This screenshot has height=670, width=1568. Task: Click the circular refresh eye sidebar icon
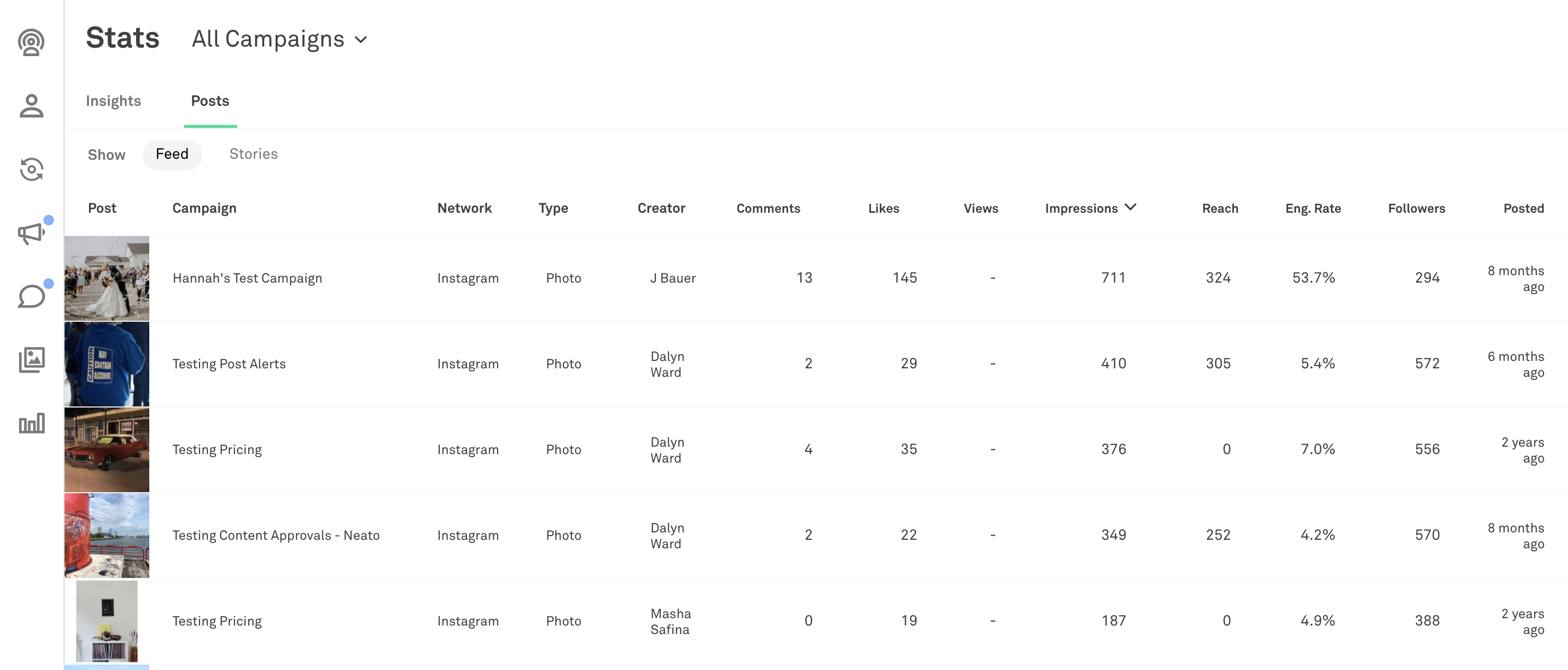point(31,169)
